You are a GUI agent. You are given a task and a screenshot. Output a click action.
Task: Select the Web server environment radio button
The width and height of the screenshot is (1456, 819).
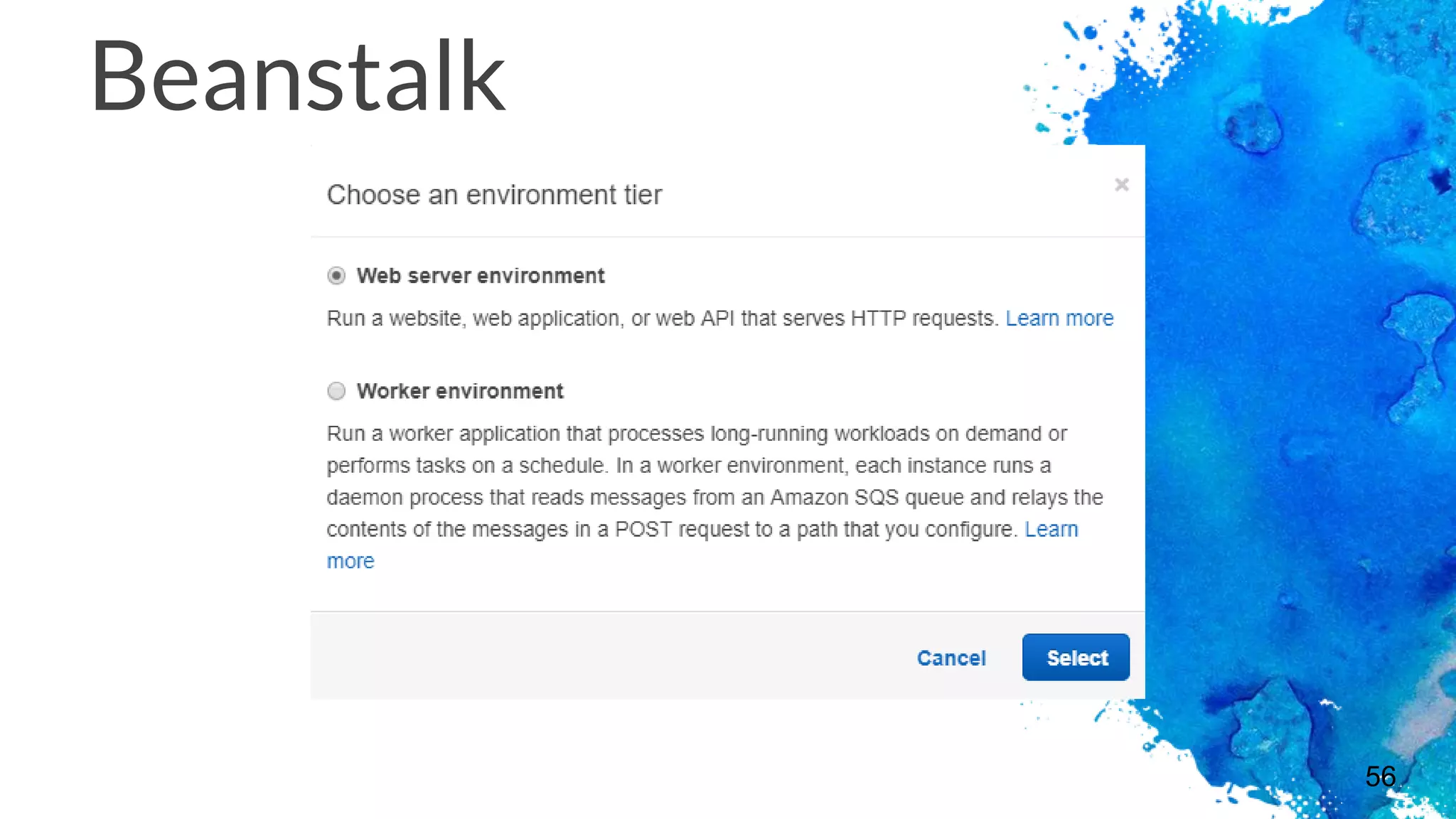pos(336,276)
